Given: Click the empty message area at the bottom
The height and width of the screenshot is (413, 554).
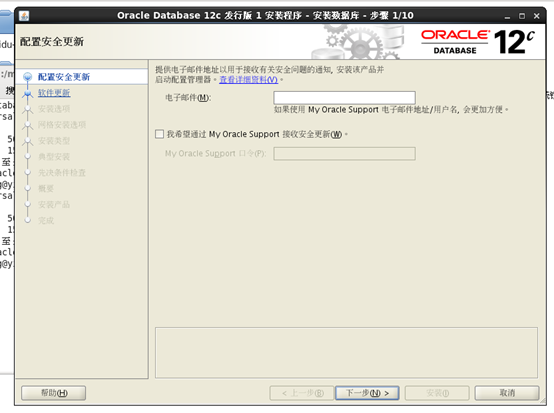Looking at the screenshot, I should [x=346, y=353].
